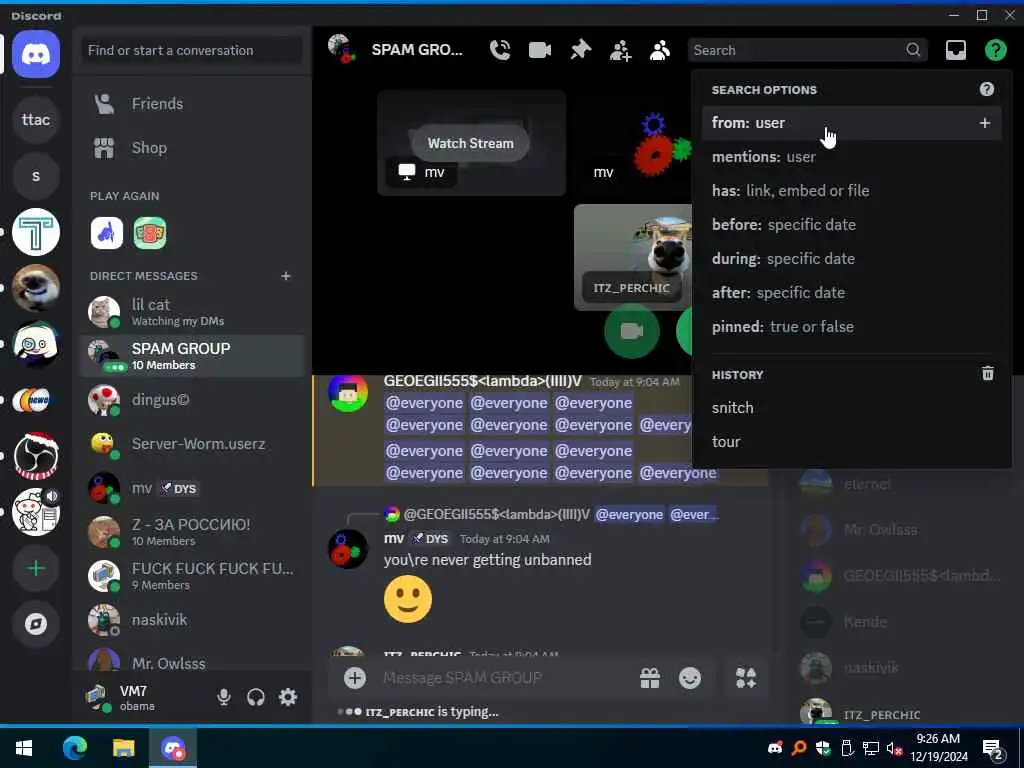The width and height of the screenshot is (1024, 768).
Task: Toggle the member list icon
Action: [660, 50]
